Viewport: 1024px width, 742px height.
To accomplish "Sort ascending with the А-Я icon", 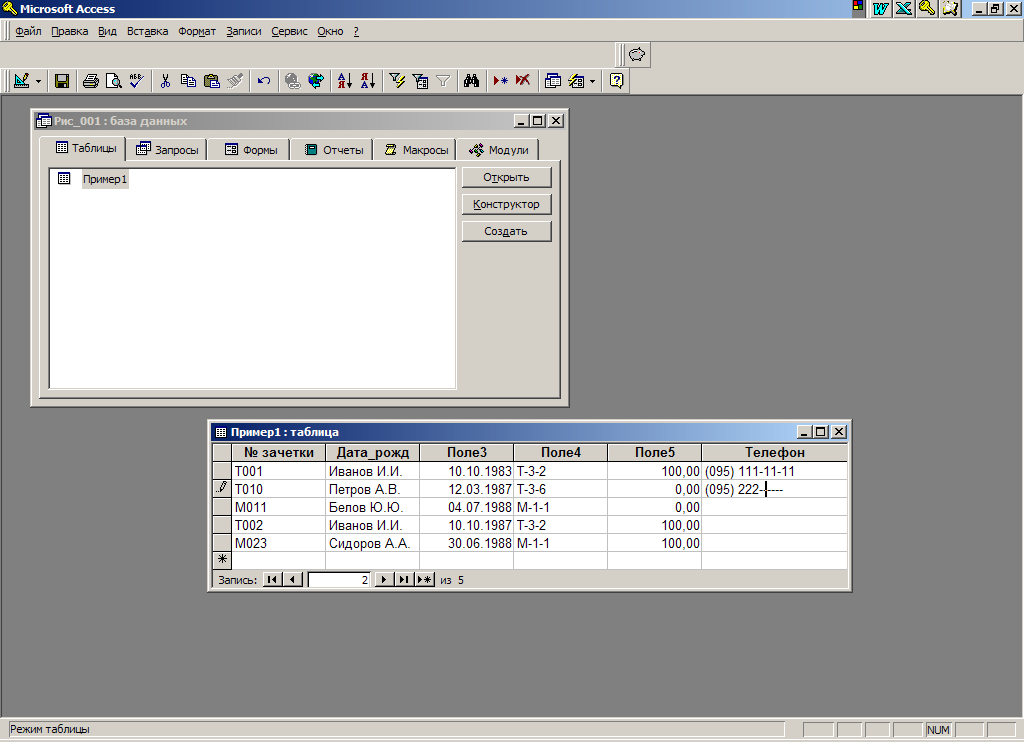I will click(x=345, y=81).
